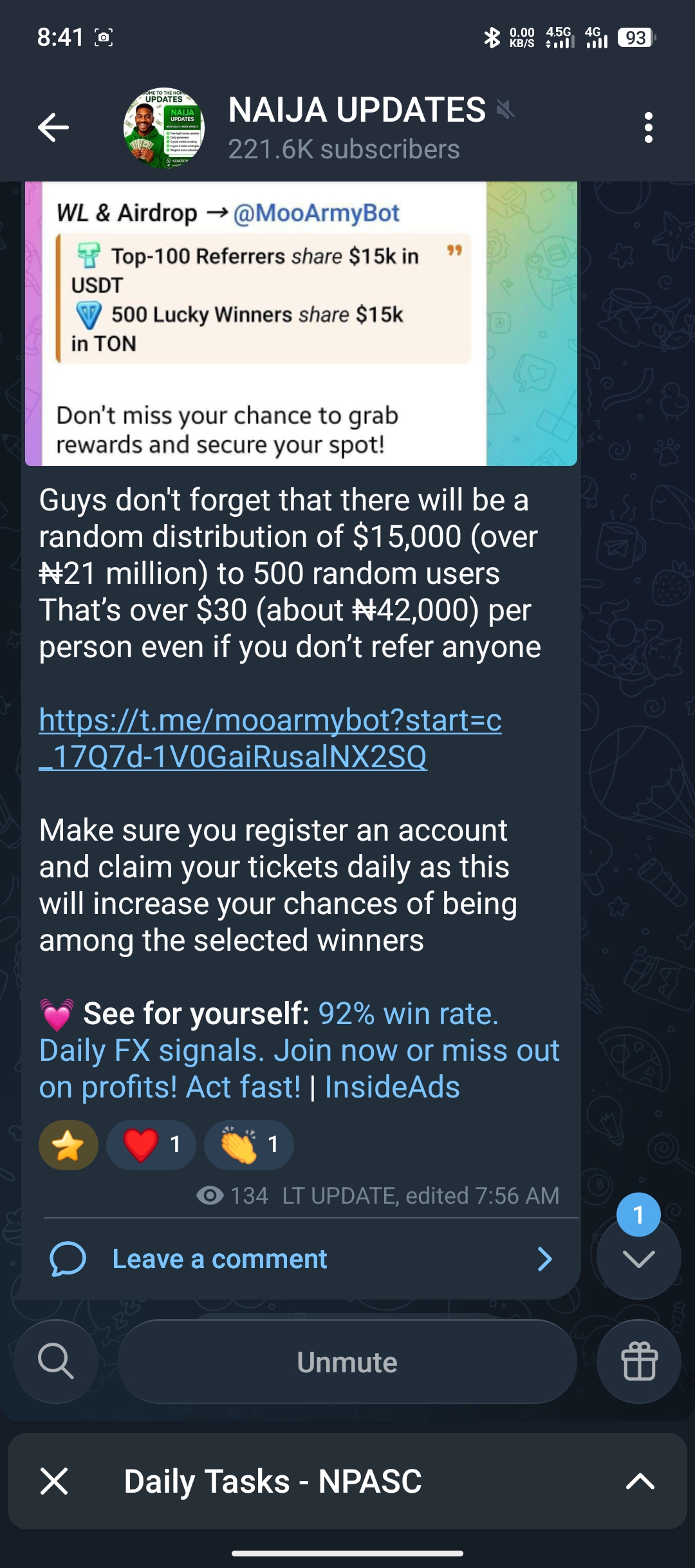Expand comments using the right chevron
The image size is (695, 1568).
click(544, 1259)
